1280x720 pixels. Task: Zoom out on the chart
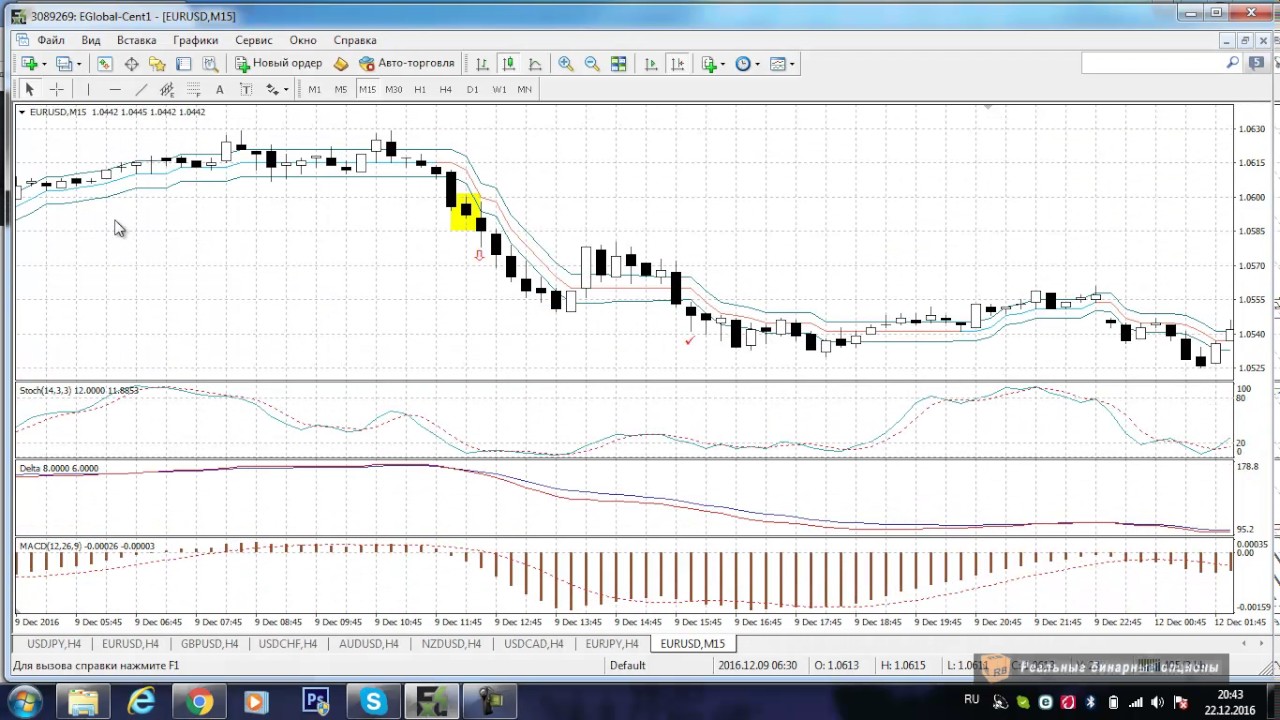pyautogui.click(x=592, y=63)
